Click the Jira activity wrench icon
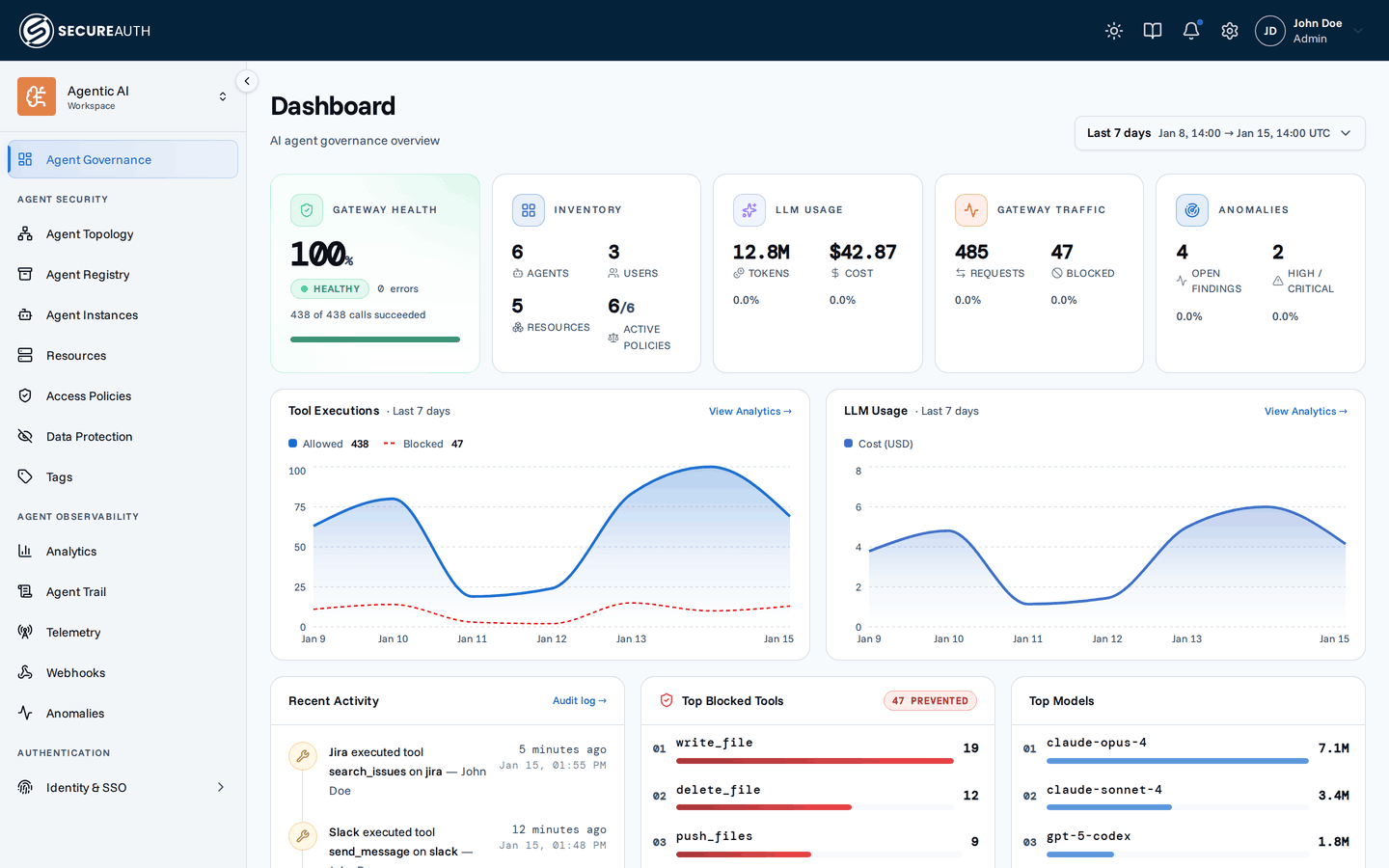This screenshot has width=1389, height=868. click(x=303, y=756)
